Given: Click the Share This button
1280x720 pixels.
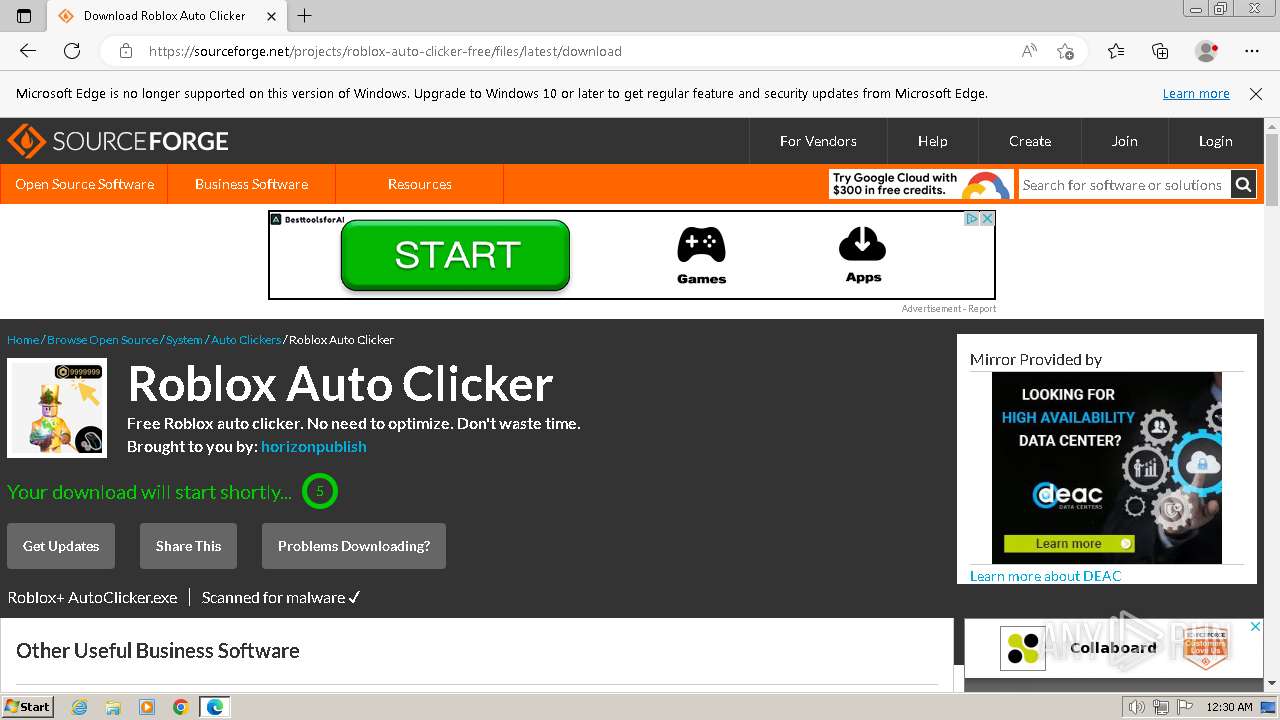Looking at the screenshot, I should pos(188,546).
